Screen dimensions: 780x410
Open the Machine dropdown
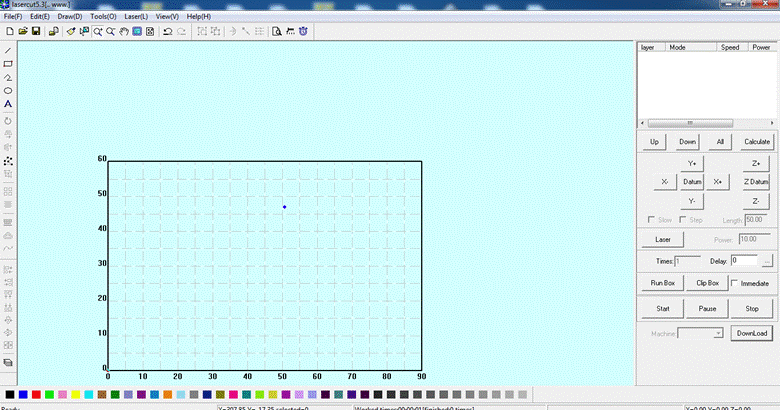[x=700, y=333]
